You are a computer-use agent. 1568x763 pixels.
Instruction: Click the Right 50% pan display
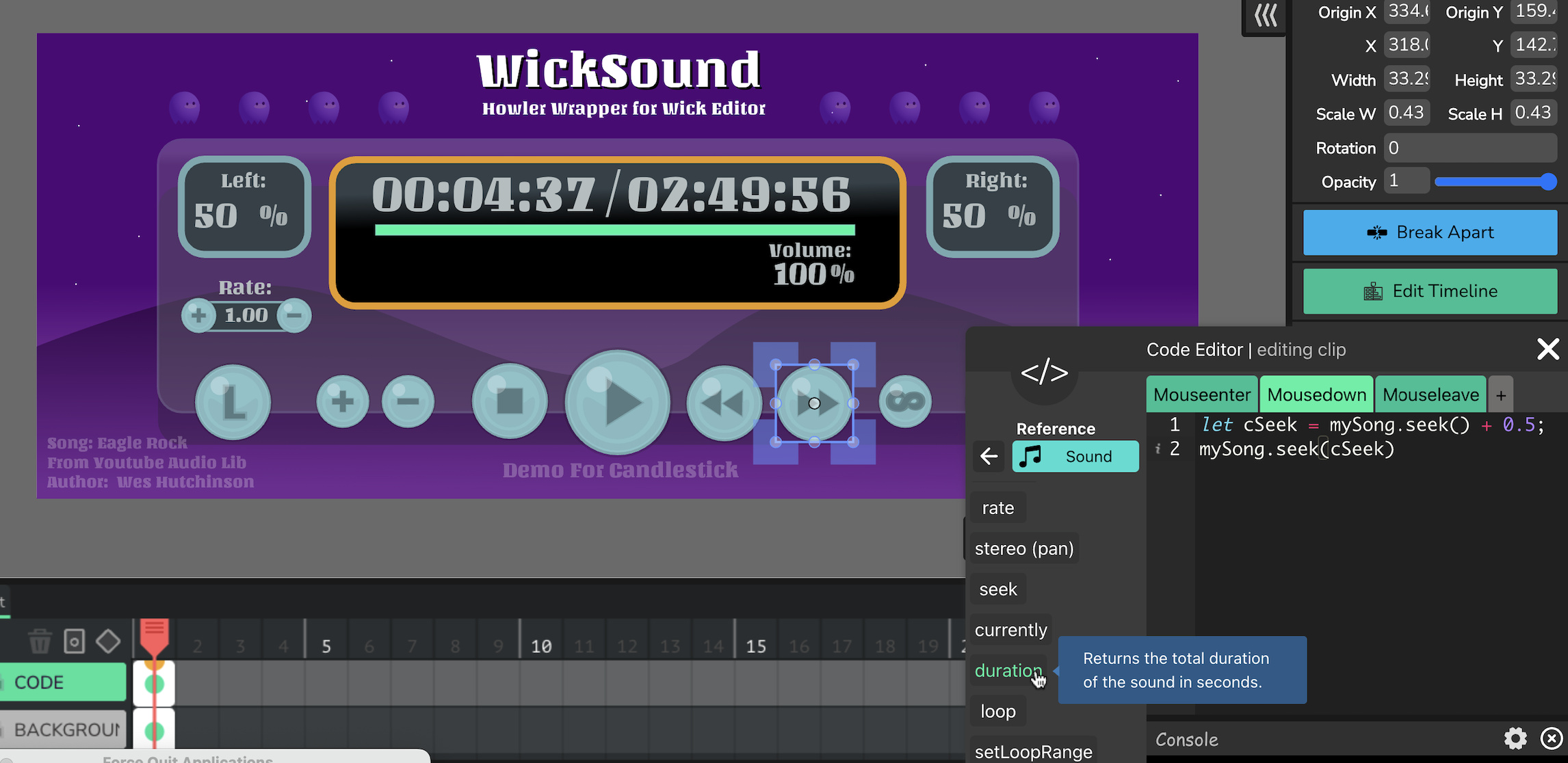993,206
